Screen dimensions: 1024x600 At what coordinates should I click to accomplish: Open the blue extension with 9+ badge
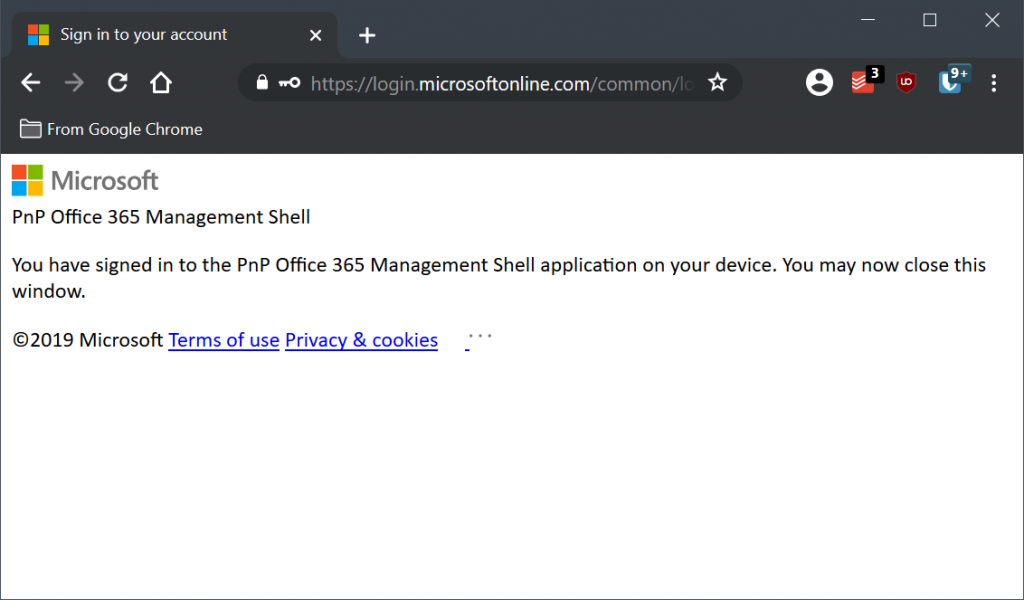click(x=952, y=81)
